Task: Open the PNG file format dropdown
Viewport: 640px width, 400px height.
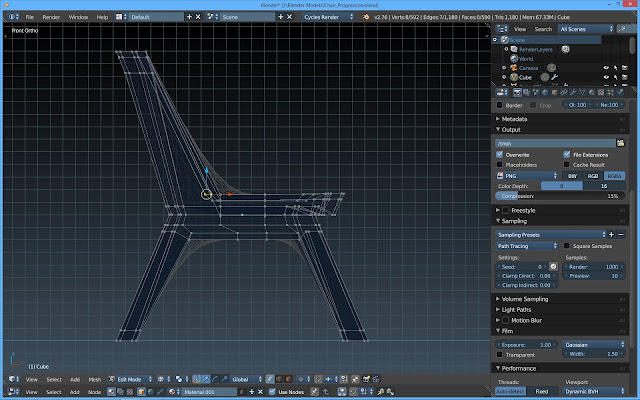Action: [x=527, y=176]
